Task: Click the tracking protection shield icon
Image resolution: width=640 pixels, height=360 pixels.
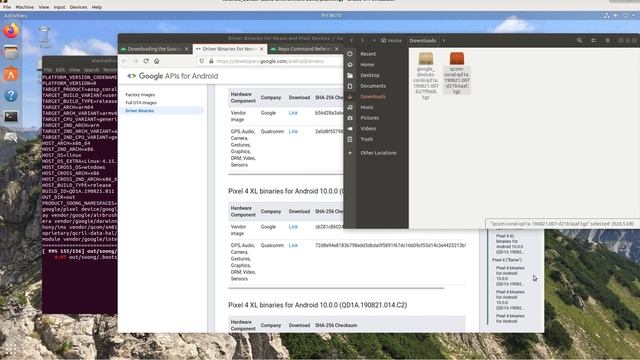Action: [202, 61]
